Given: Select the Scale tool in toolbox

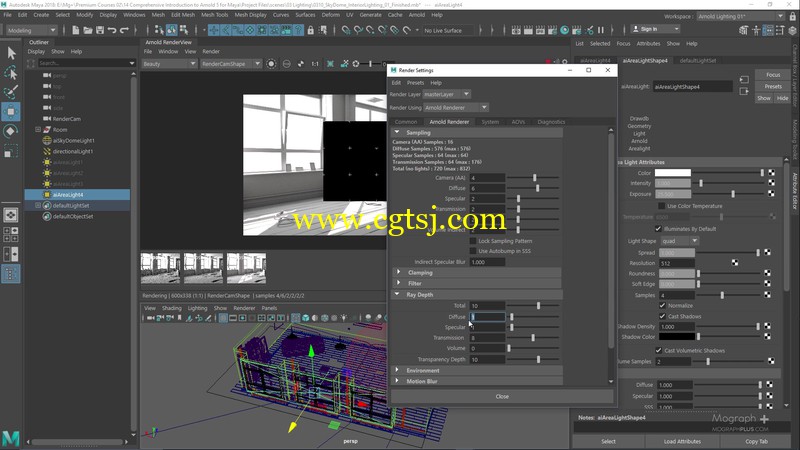Looking at the screenshot, I should click(11, 151).
